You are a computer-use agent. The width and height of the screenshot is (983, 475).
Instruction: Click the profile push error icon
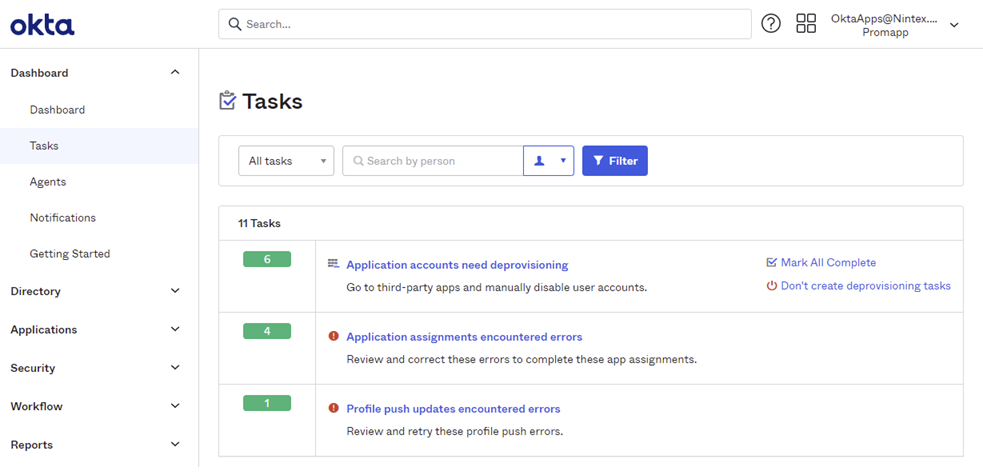333,408
